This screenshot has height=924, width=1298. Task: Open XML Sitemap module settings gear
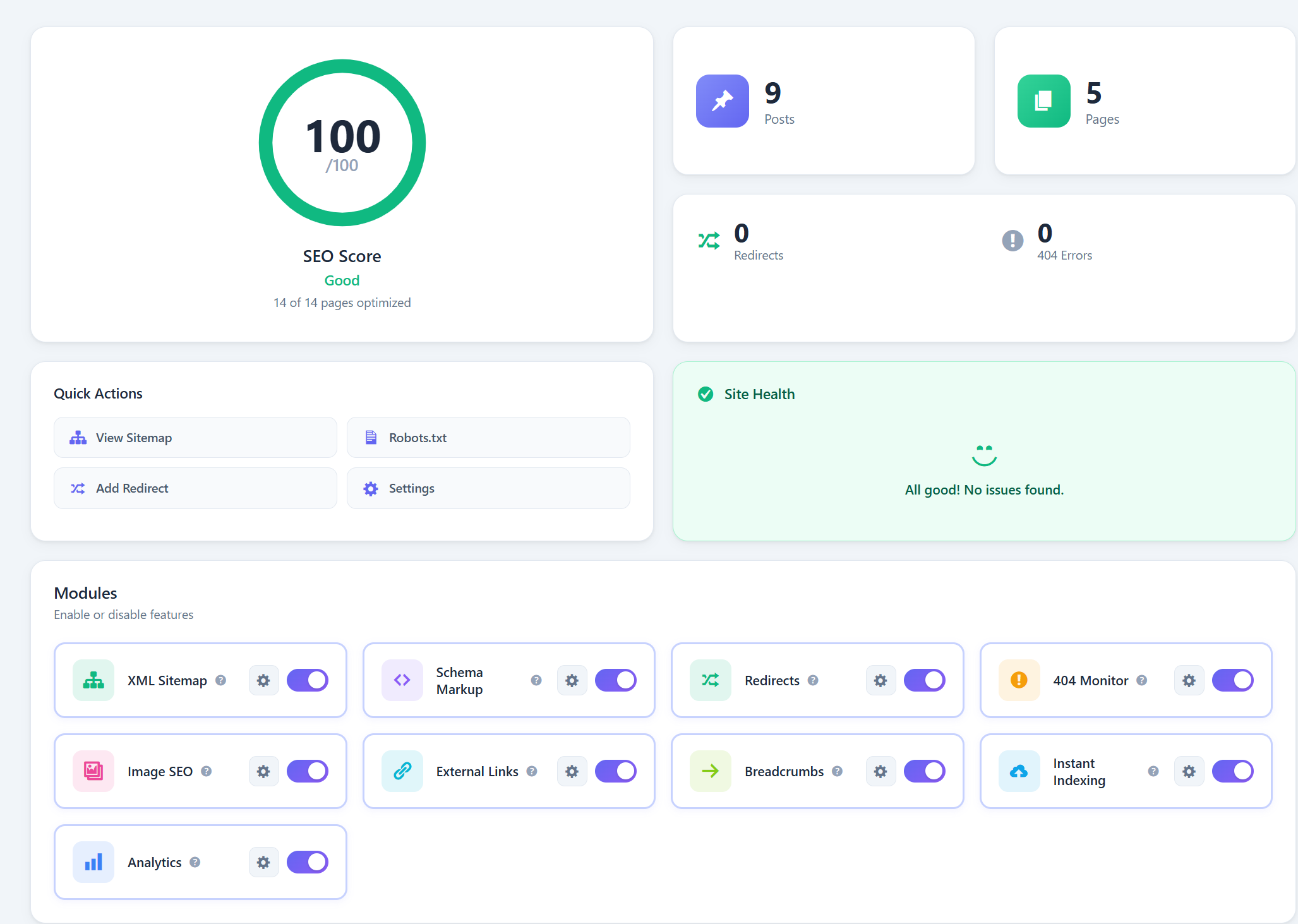[x=263, y=680]
